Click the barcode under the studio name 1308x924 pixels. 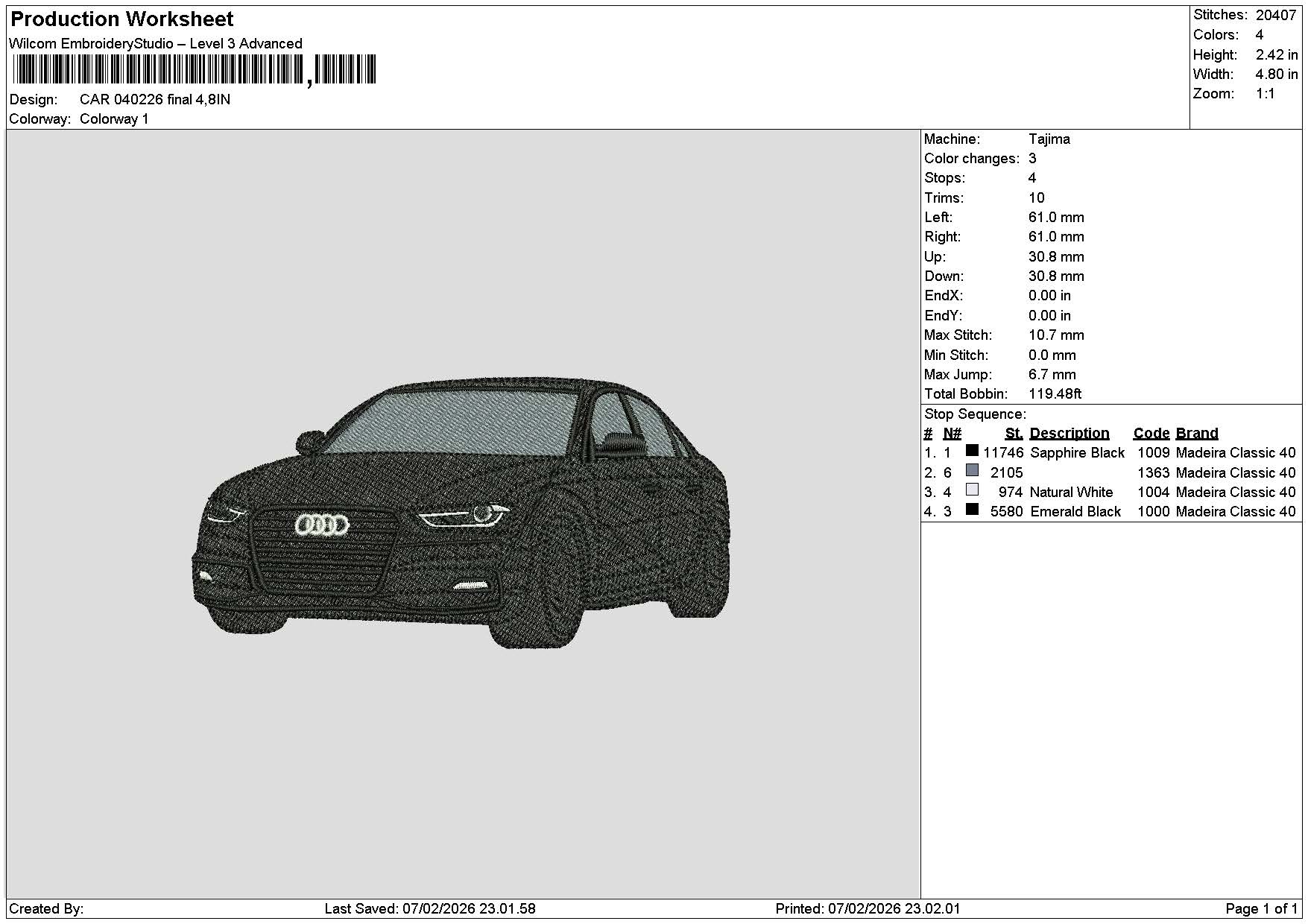[x=195, y=70]
